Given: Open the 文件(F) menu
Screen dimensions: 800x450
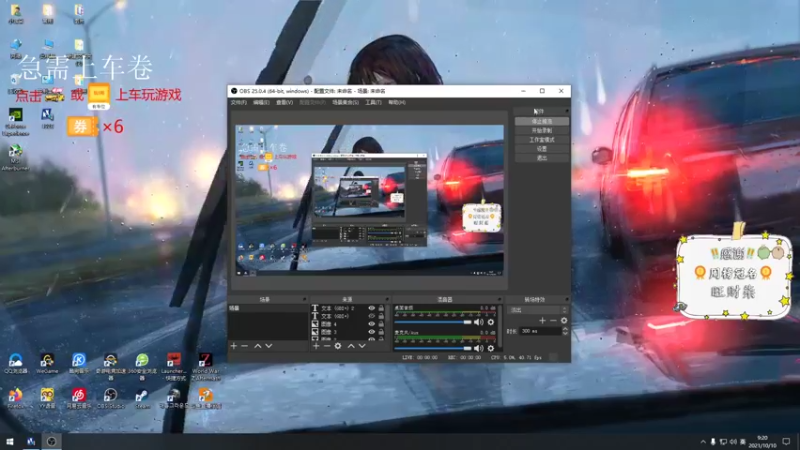Looking at the screenshot, I should pos(238,103).
